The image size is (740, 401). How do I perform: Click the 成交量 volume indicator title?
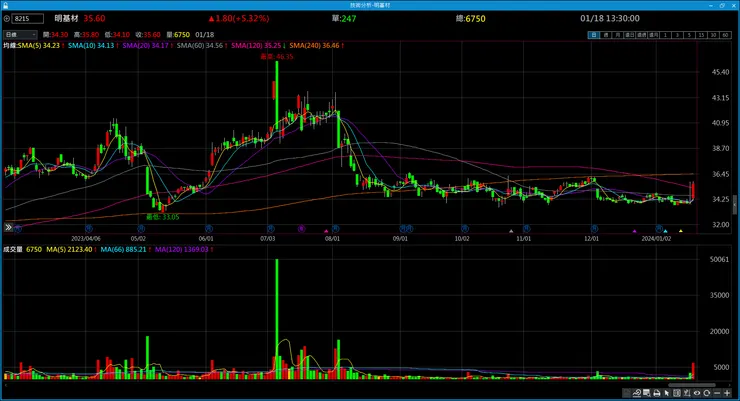coord(13,249)
